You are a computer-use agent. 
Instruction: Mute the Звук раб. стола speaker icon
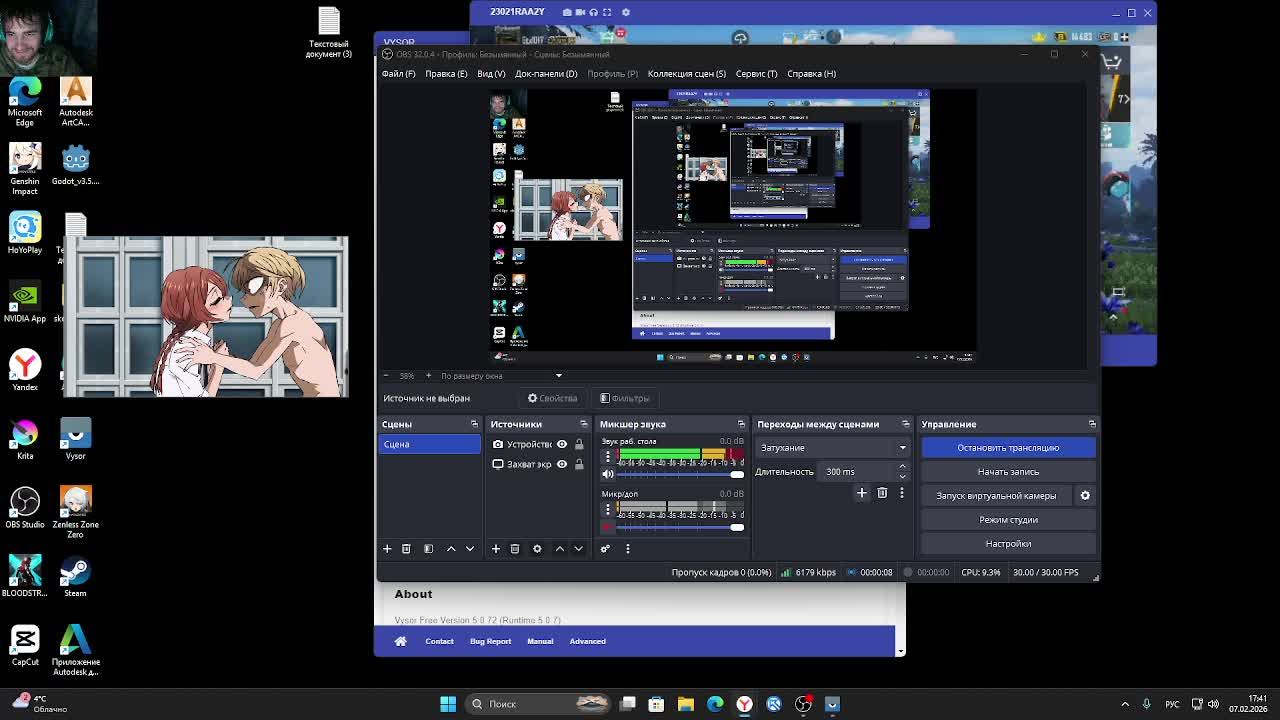tap(607, 474)
